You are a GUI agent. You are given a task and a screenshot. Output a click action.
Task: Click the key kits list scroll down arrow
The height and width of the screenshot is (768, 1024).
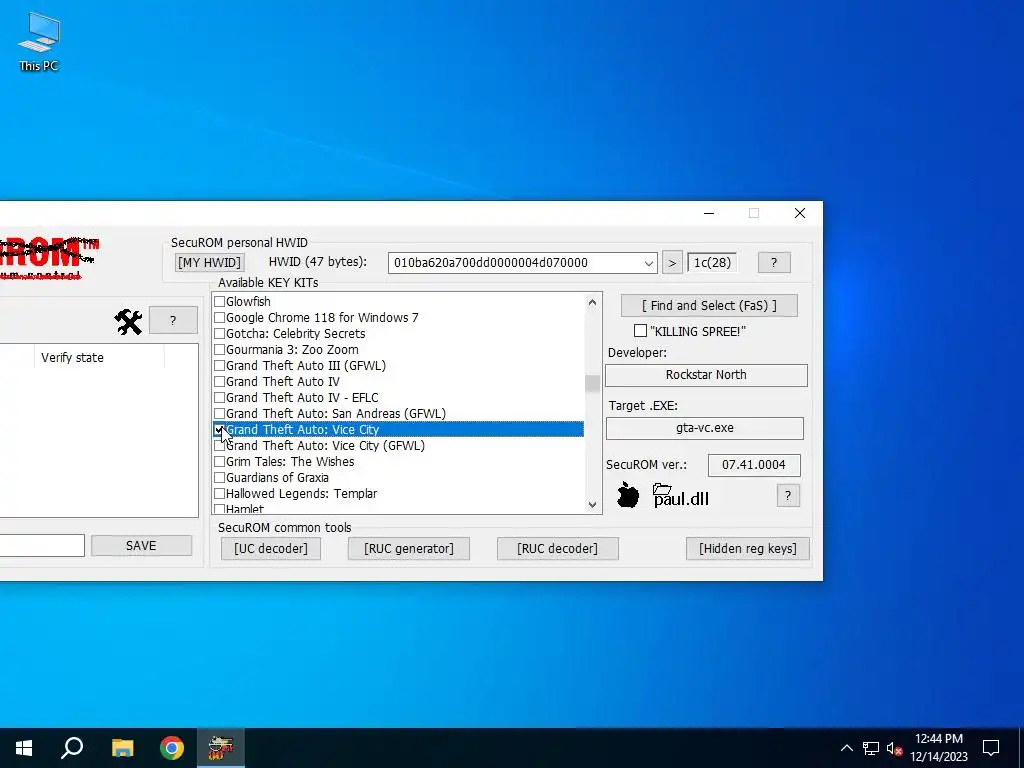(592, 504)
